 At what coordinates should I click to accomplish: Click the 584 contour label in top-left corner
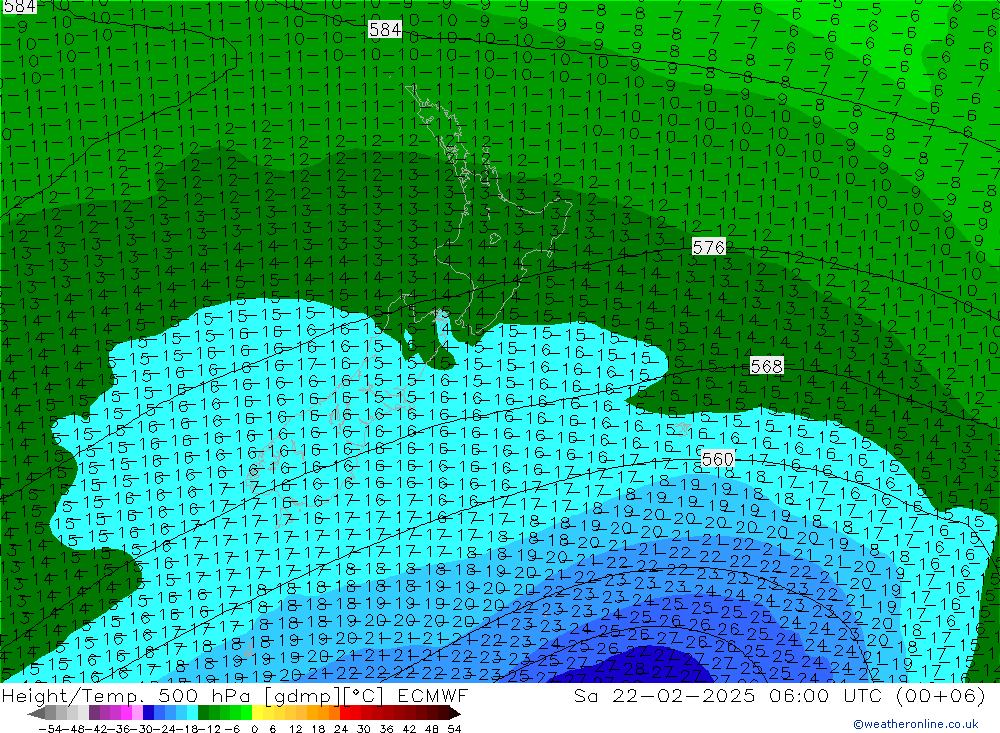[x=19, y=7]
